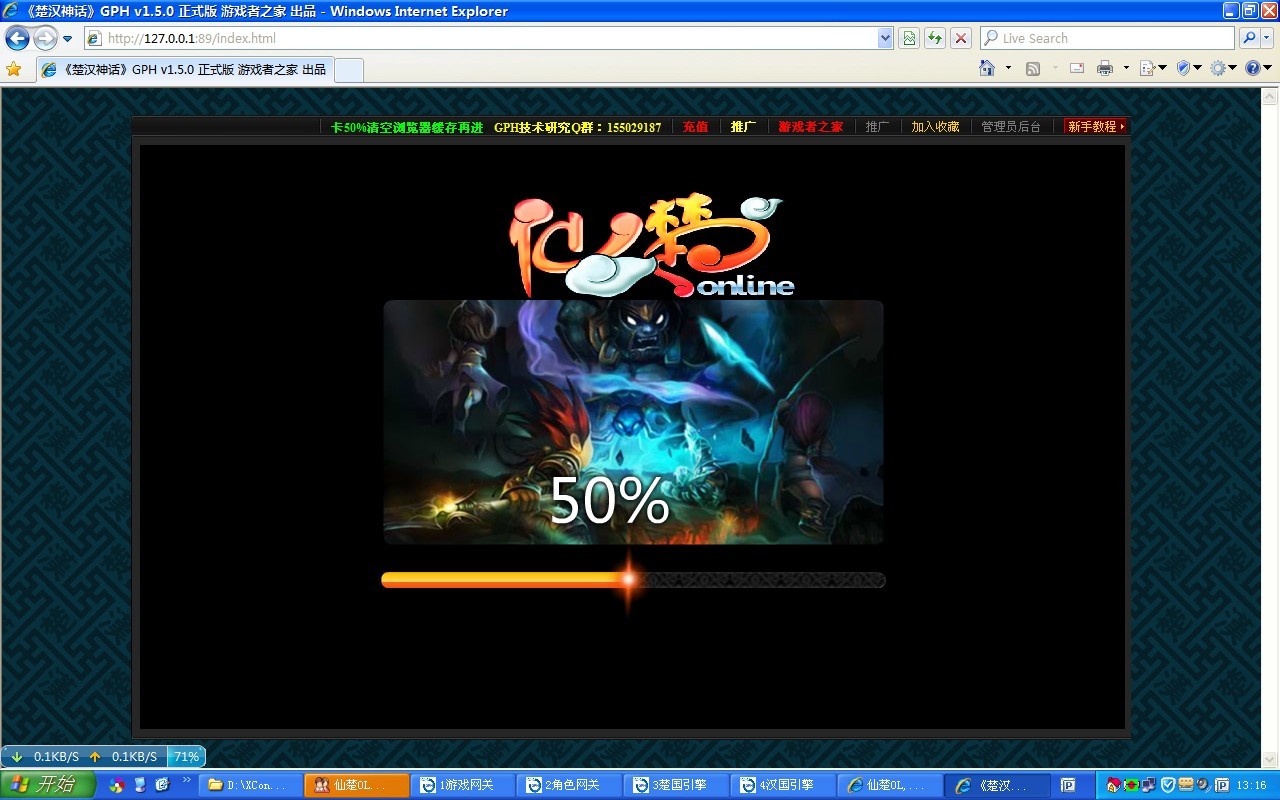Click the RSS feeds icon

coord(1033,68)
